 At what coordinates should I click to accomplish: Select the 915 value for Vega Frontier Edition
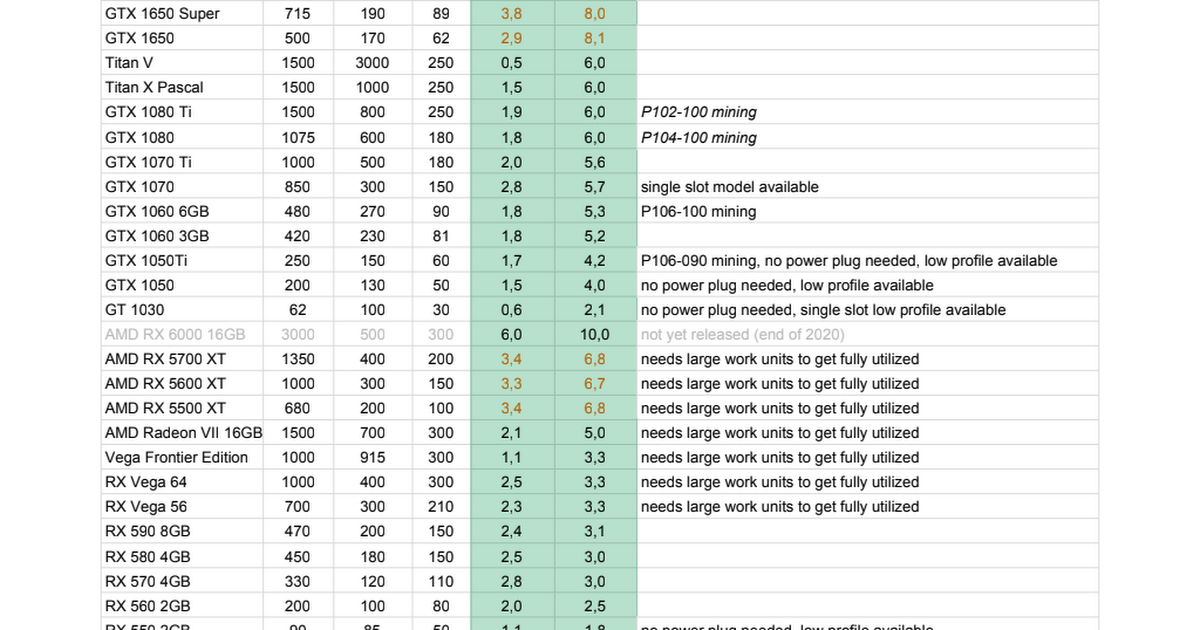click(x=372, y=457)
